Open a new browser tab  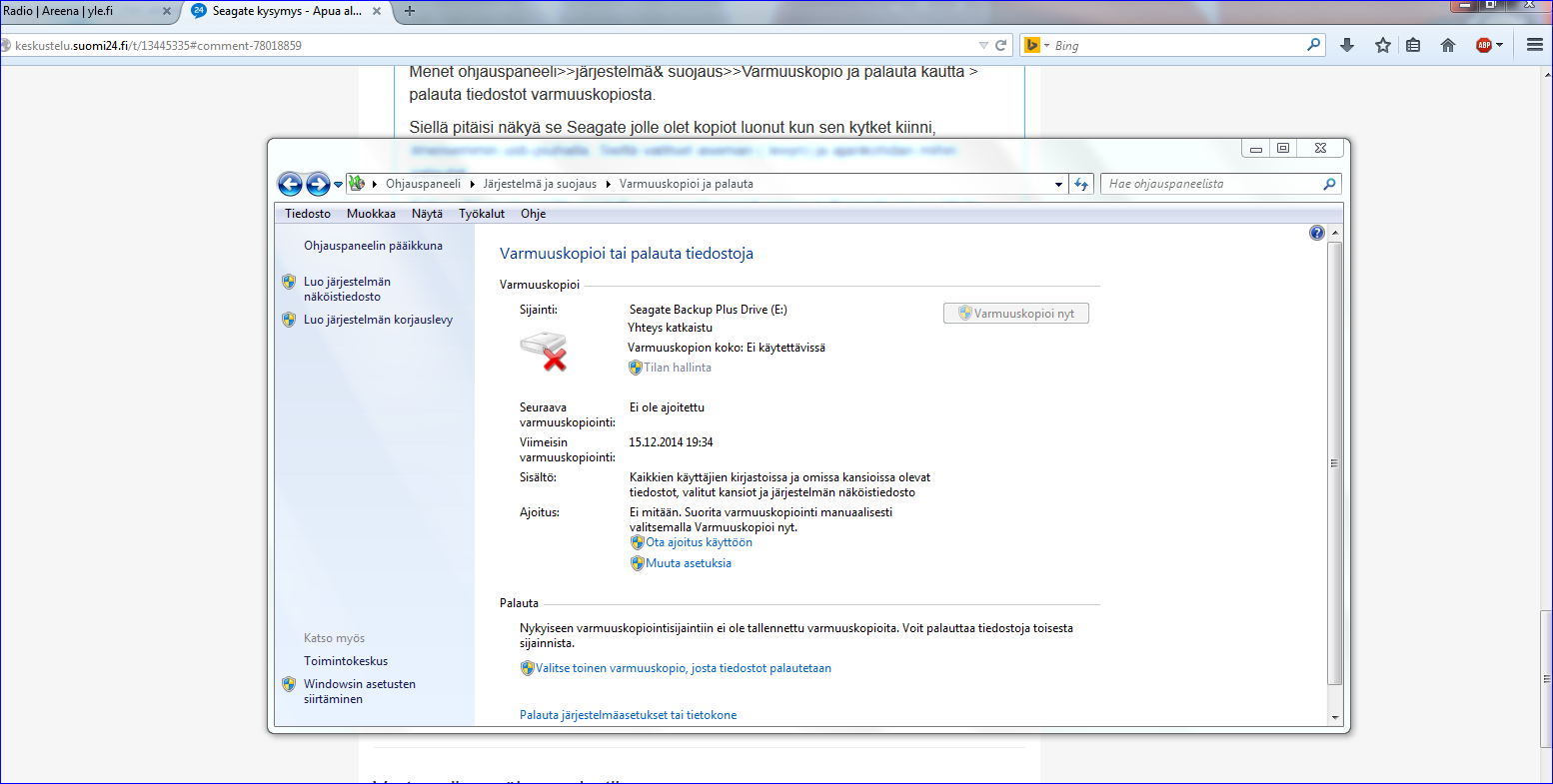409,11
